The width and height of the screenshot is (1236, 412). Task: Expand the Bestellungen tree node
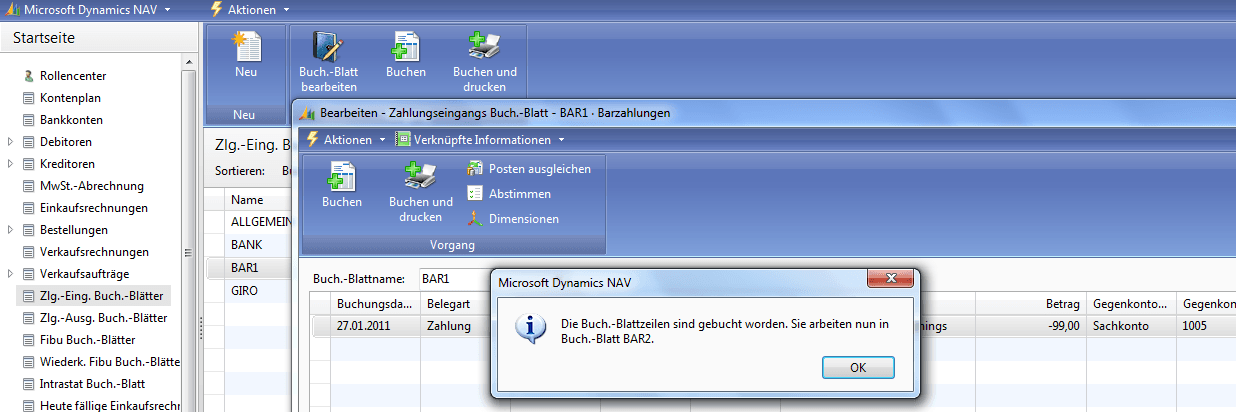pyautogui.click(x=10, y=230)
